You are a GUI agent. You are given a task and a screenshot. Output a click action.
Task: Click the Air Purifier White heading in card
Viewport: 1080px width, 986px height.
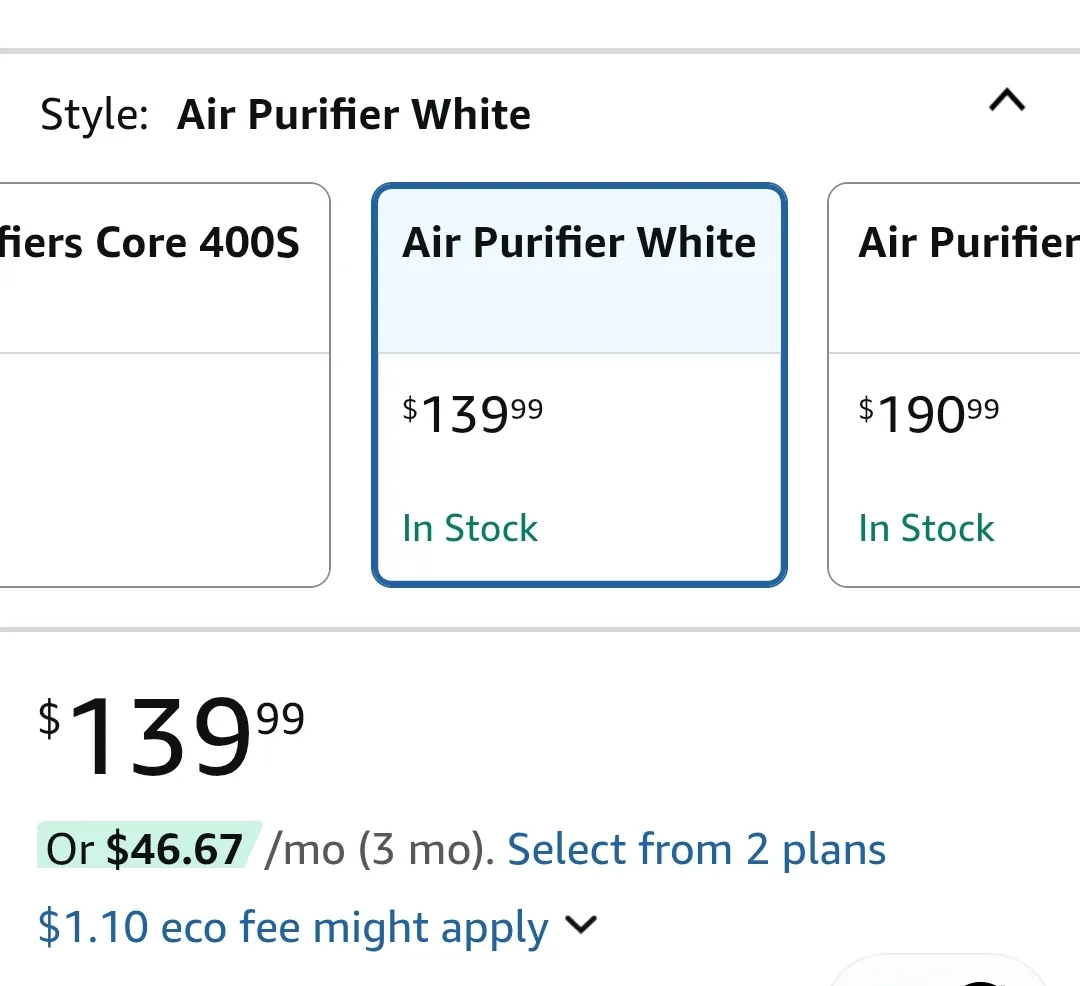(579, 241)
